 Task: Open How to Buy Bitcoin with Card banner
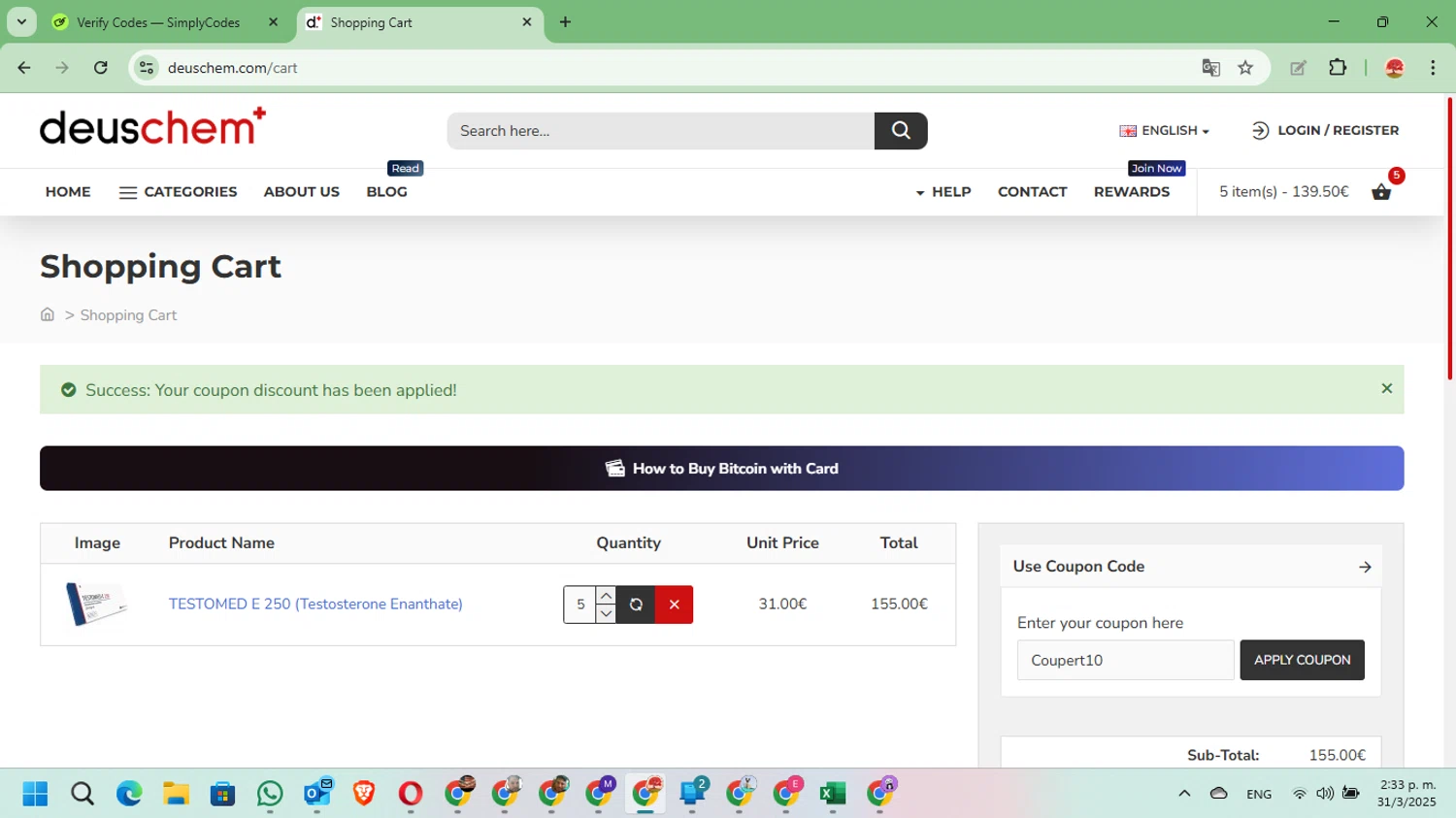coord(721,468)
